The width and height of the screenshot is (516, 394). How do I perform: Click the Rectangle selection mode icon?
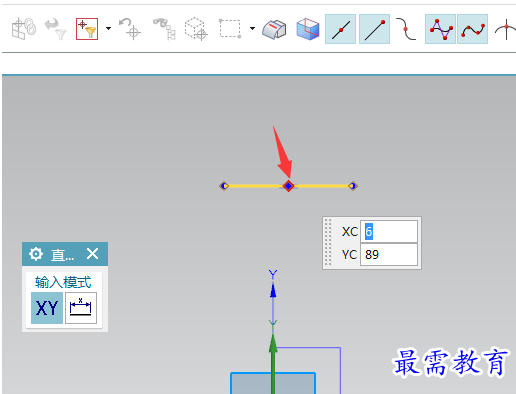230,29
